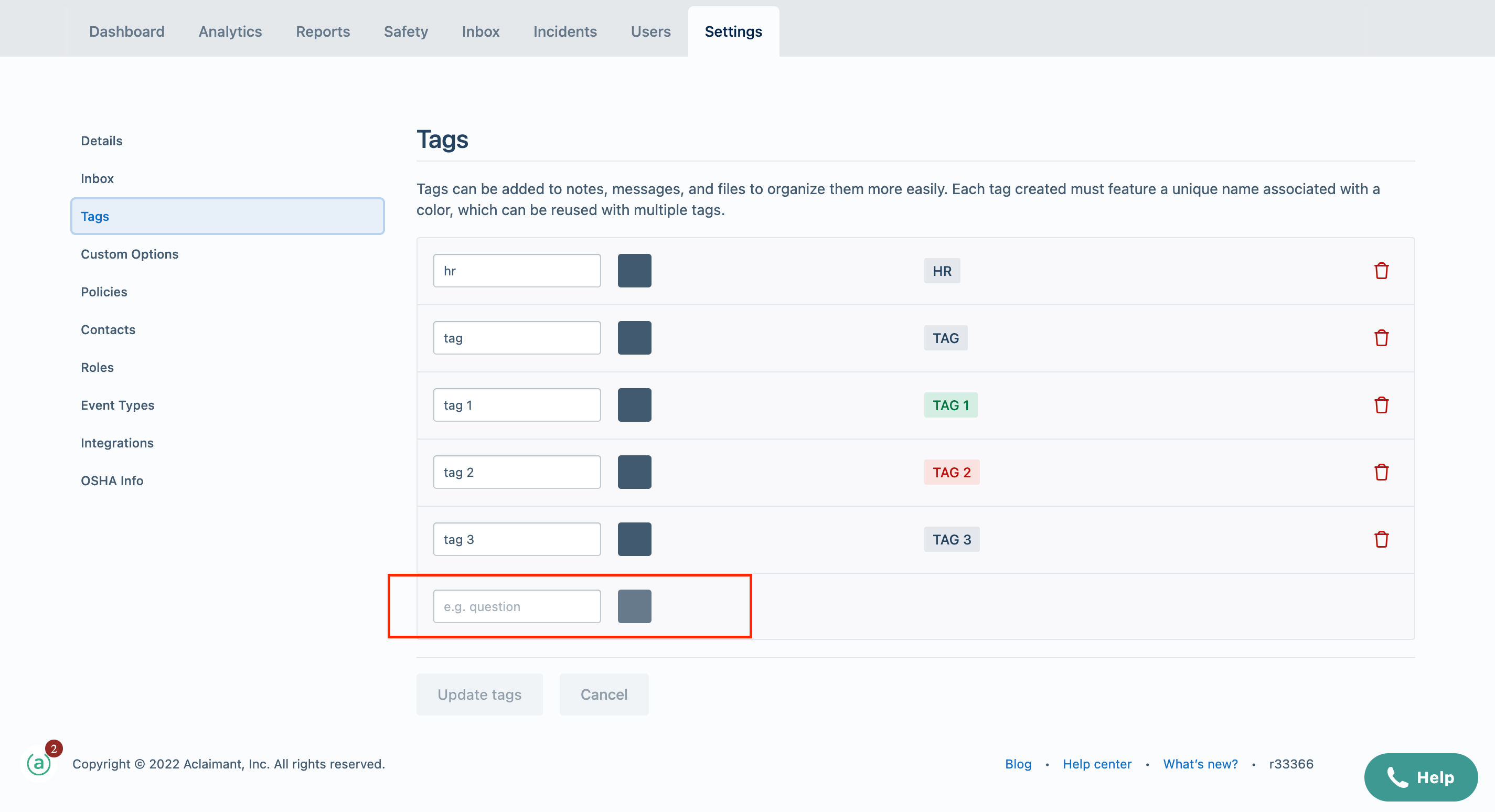Screen dimensions: 1495x812
Task: Click the trash icon for tag 2
Action: [1381, 473]
